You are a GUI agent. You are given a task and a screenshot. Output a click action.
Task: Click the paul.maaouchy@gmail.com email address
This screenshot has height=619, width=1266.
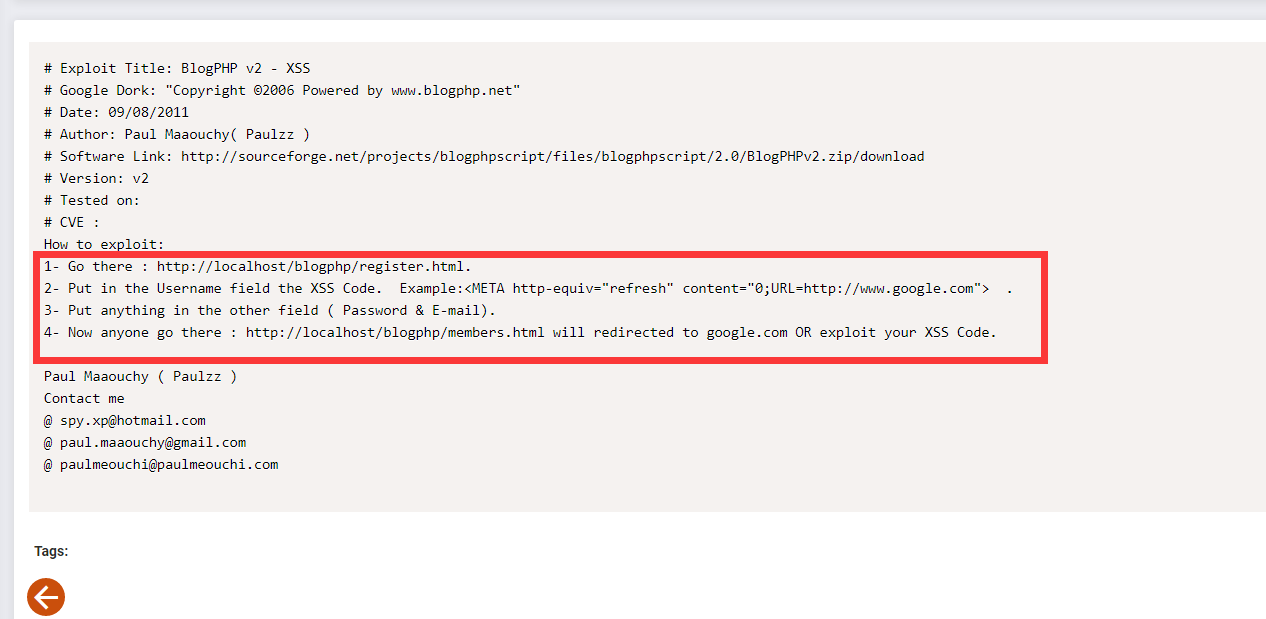click(x=153, y=443)
